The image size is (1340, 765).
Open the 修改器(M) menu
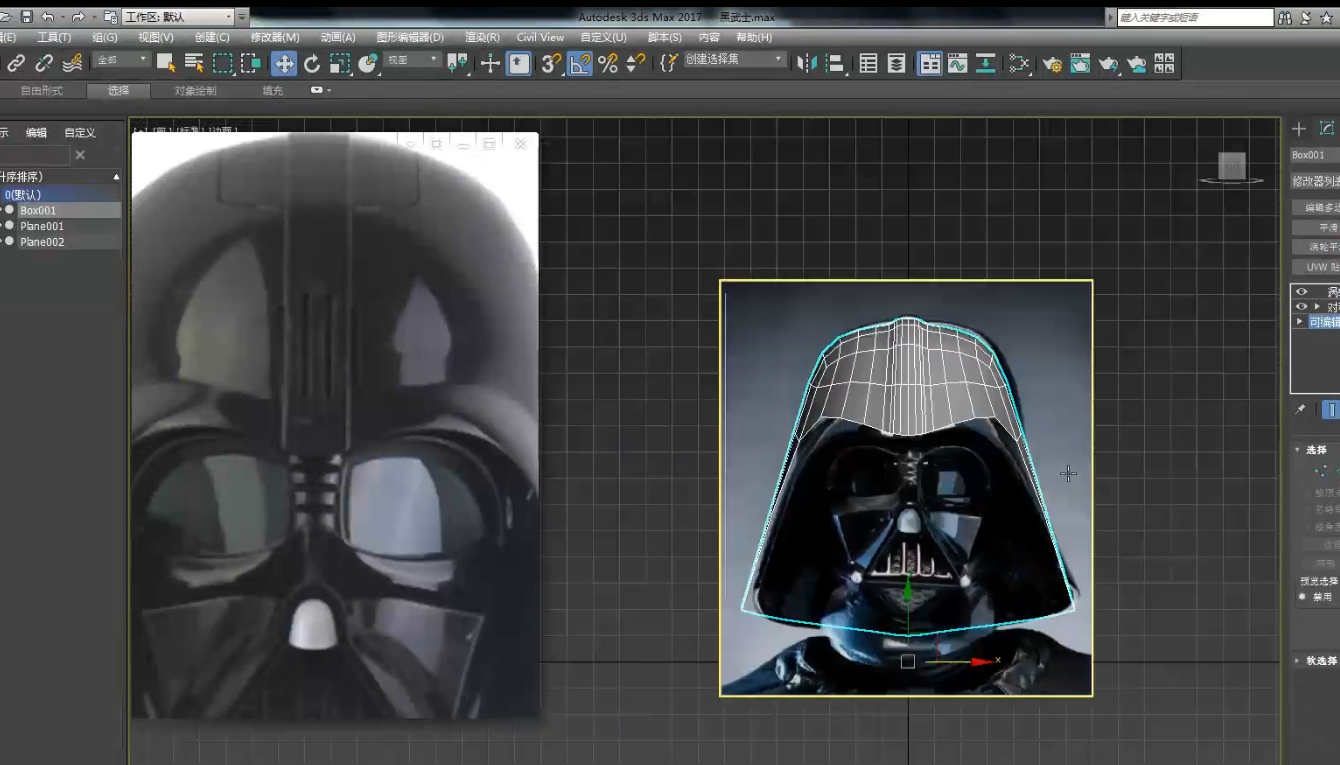(x=275, y=37)
